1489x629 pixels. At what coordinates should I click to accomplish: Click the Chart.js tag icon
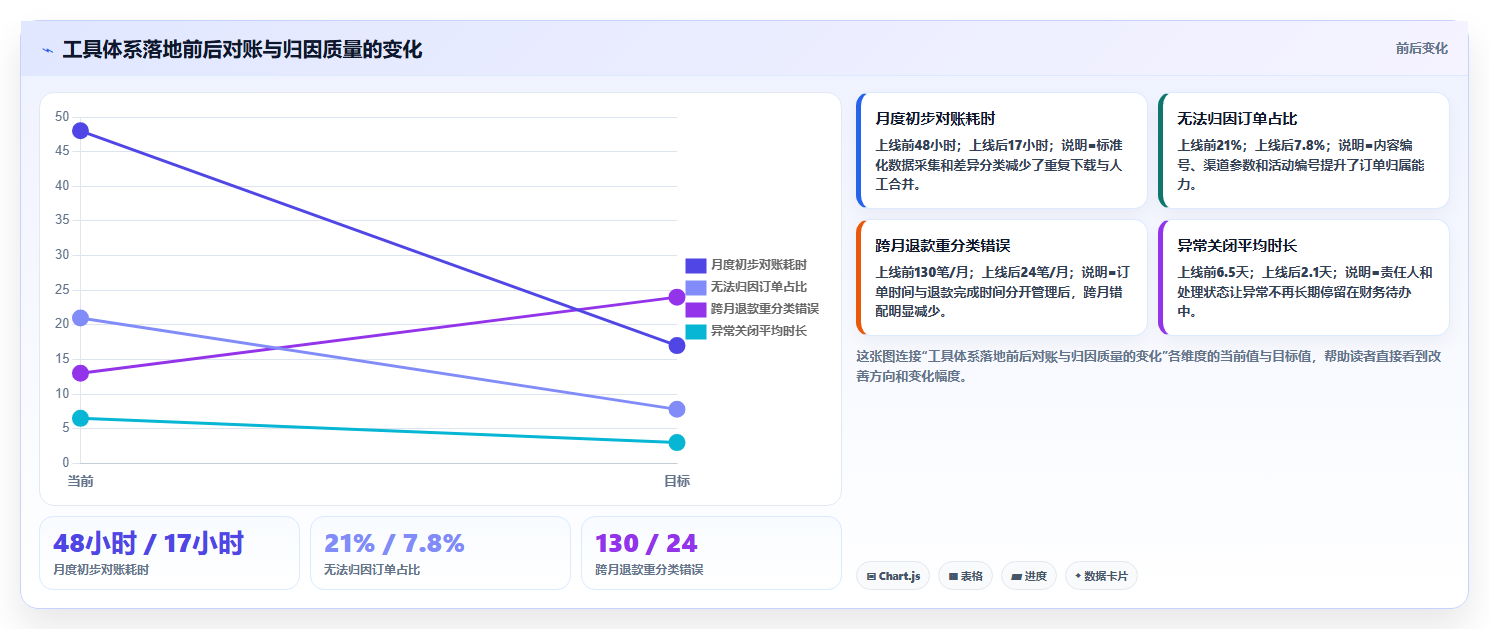point(871,577)
